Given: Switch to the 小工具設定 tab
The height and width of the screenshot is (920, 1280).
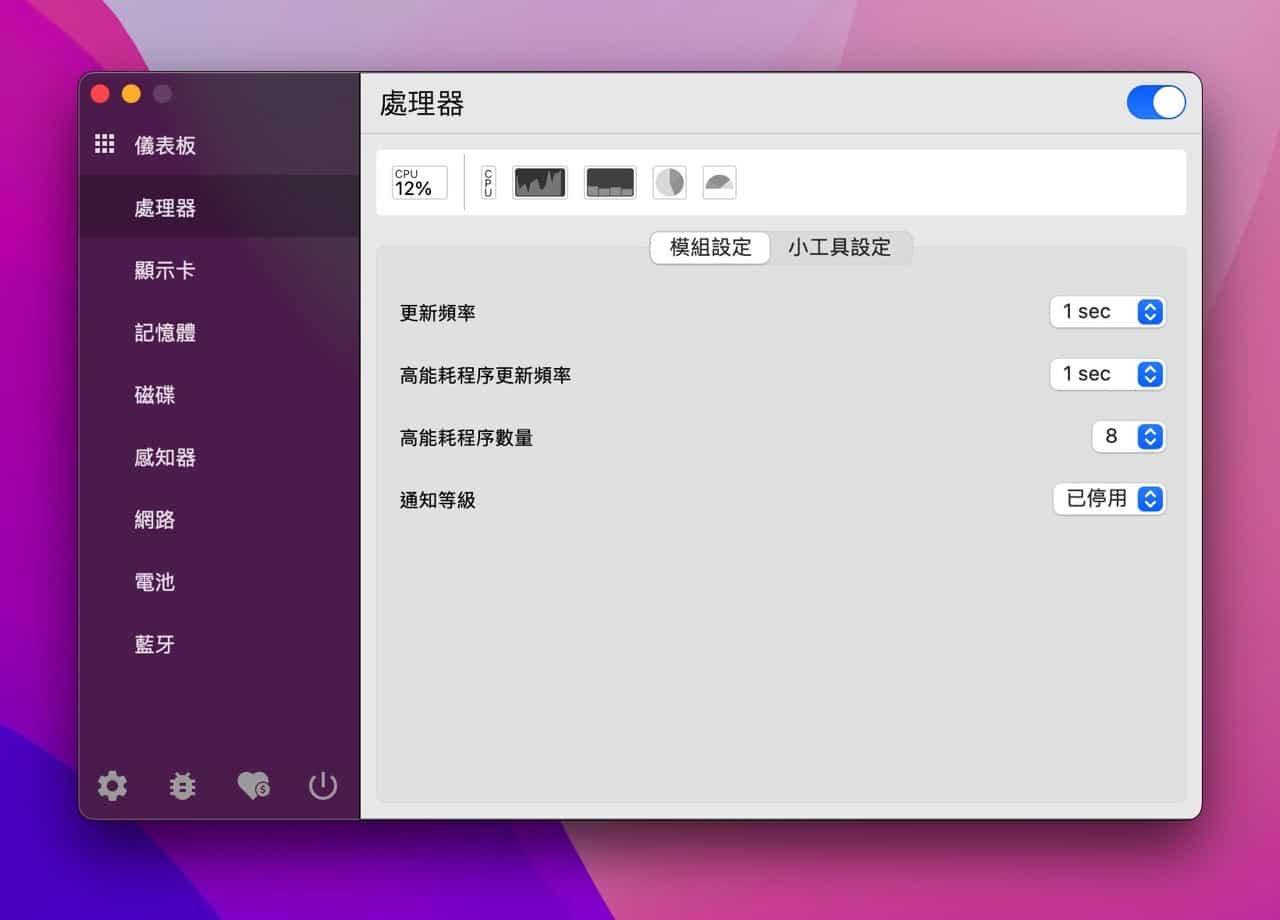Looking at the screenshot, I should tap(840, 248).
